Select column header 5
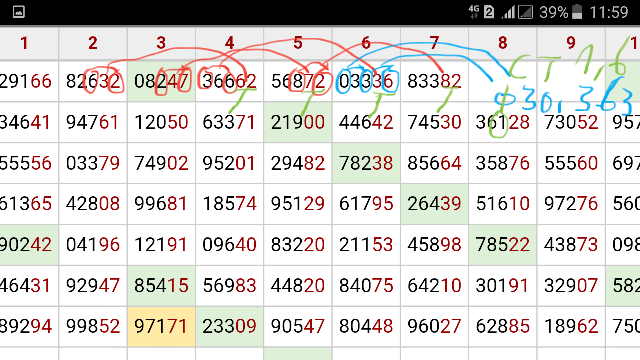The height and width of the screenshot is (360, 640). [x=298, y=43]
